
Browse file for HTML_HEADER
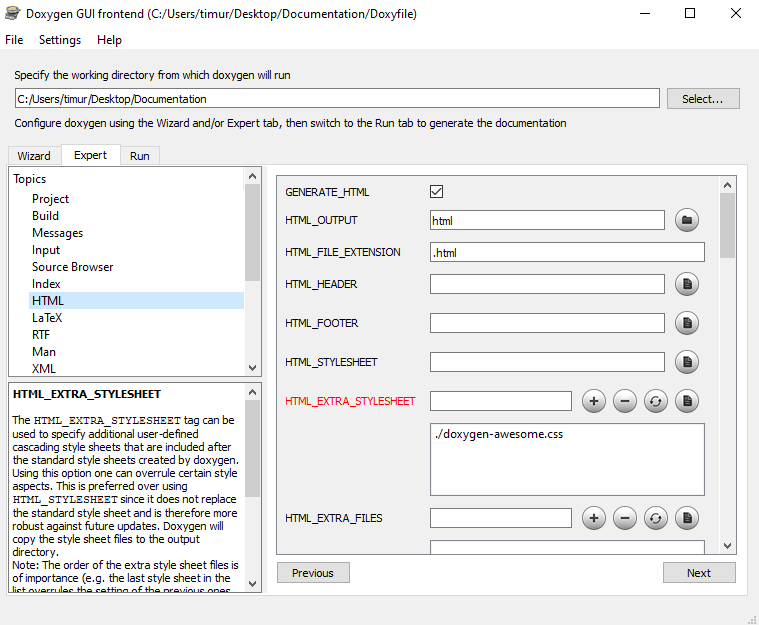point(687,284)
